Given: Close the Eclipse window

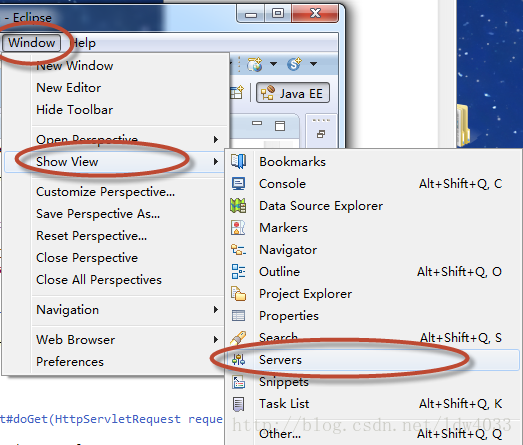Looking at the screenshot, I should [x=316, y=13].
